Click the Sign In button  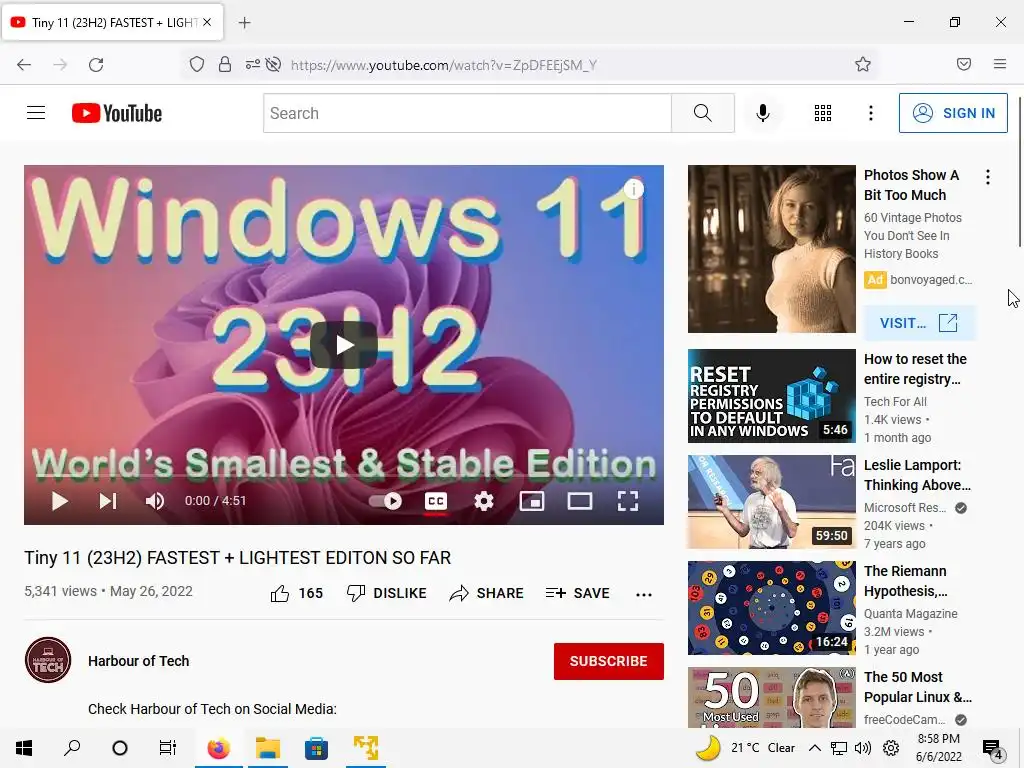click(953, 113)
